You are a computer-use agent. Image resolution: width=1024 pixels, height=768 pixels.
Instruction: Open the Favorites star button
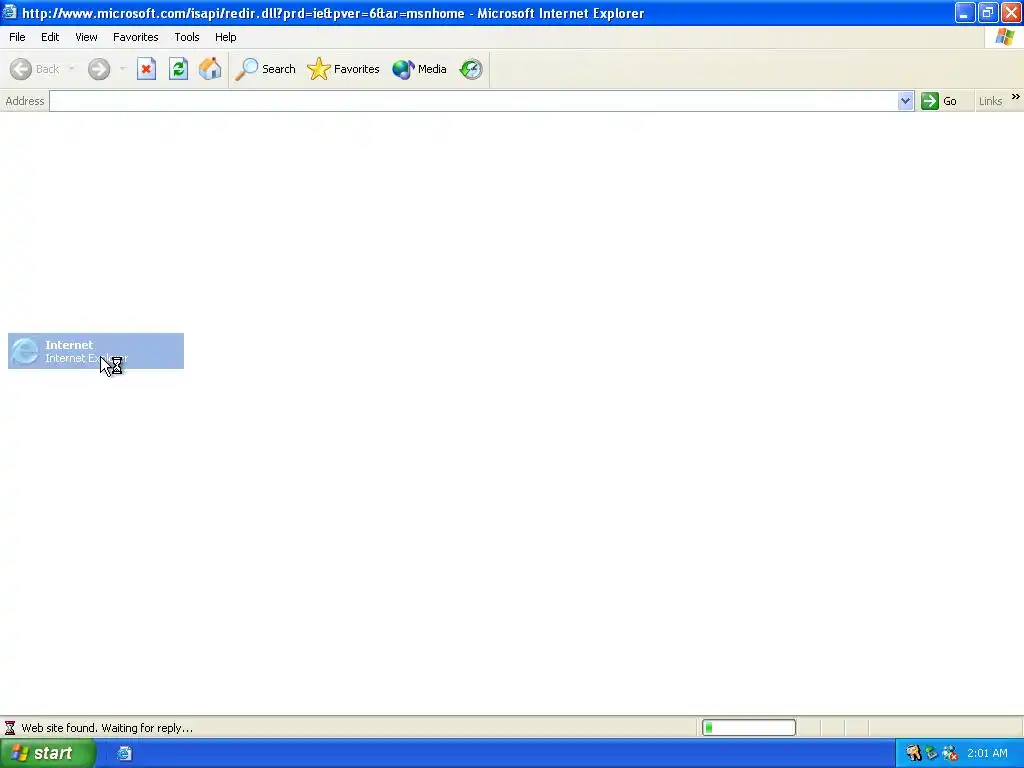[x=343, y=69]
